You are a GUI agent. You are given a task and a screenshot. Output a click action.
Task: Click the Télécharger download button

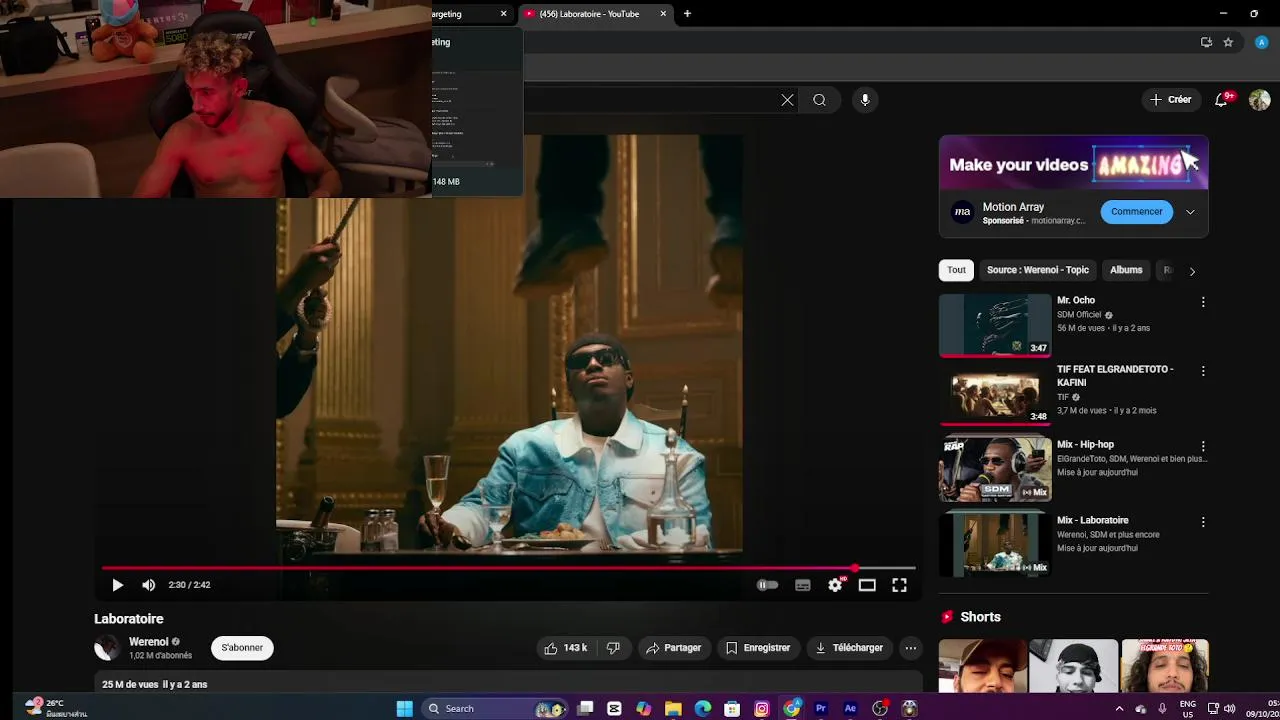849,648
